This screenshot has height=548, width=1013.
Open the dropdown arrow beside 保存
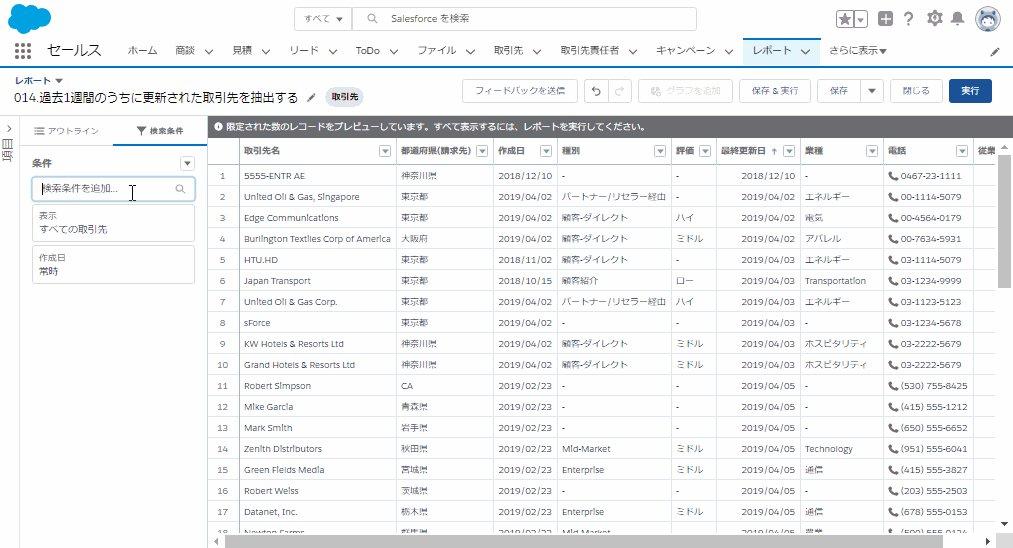[x=872, y=91]
